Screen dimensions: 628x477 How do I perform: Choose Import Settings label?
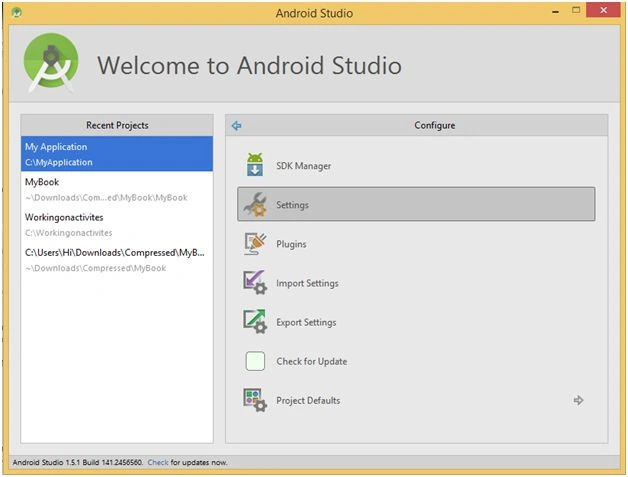pos(307,283)
